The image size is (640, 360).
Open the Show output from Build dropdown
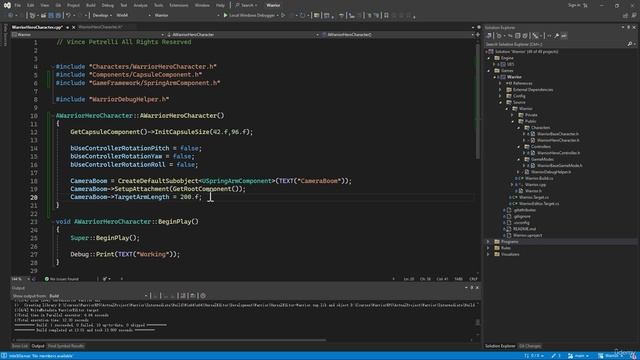click(x=98, y=296)
